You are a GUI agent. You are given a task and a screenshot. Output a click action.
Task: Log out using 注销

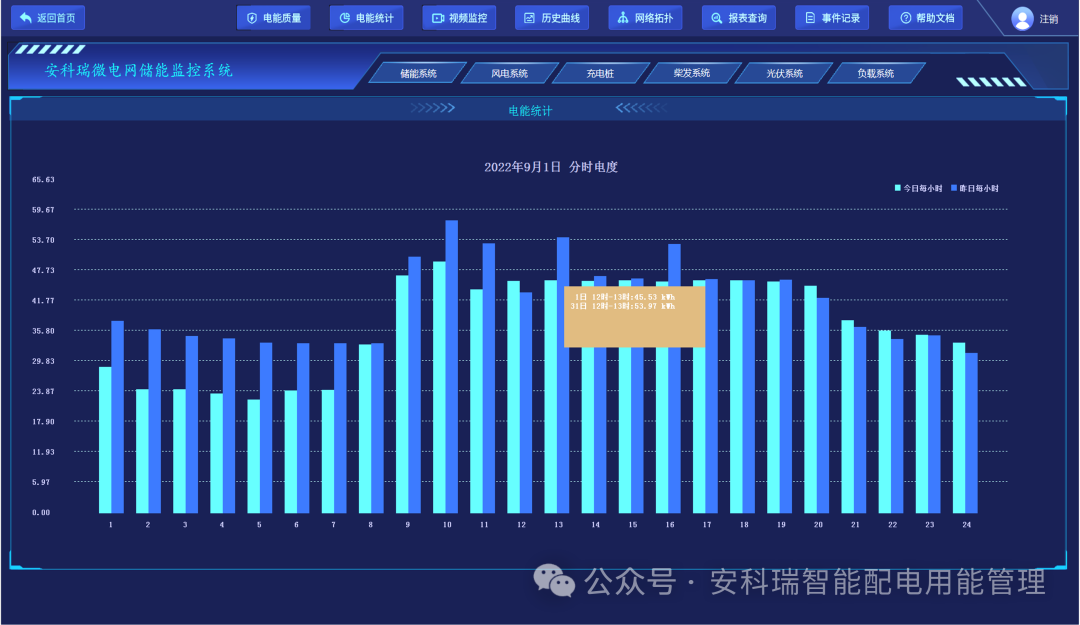(x=1048, y=19)
